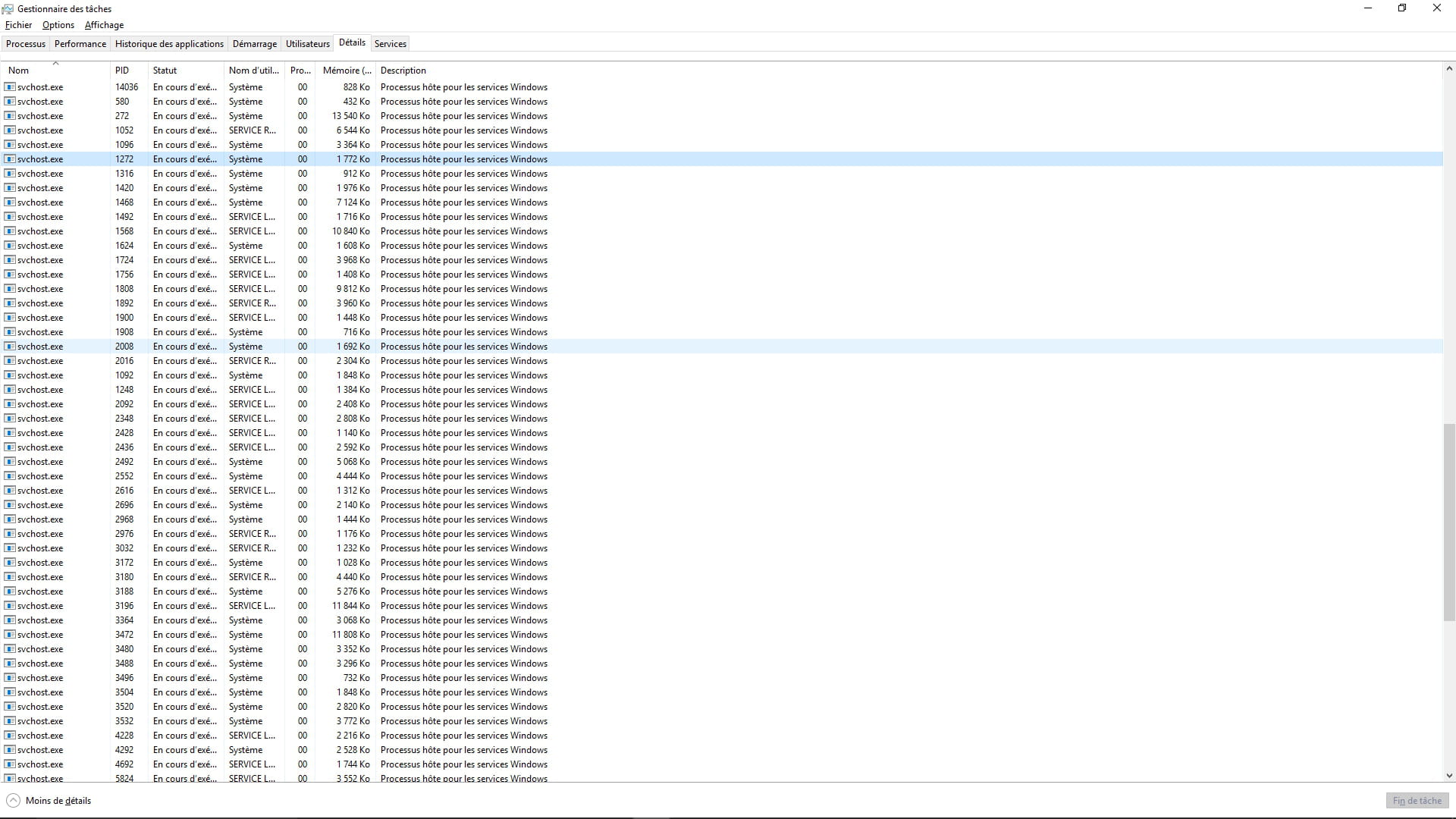Switch to the Services tab
The image size is (1456, 819).
[x=391, y=44]
